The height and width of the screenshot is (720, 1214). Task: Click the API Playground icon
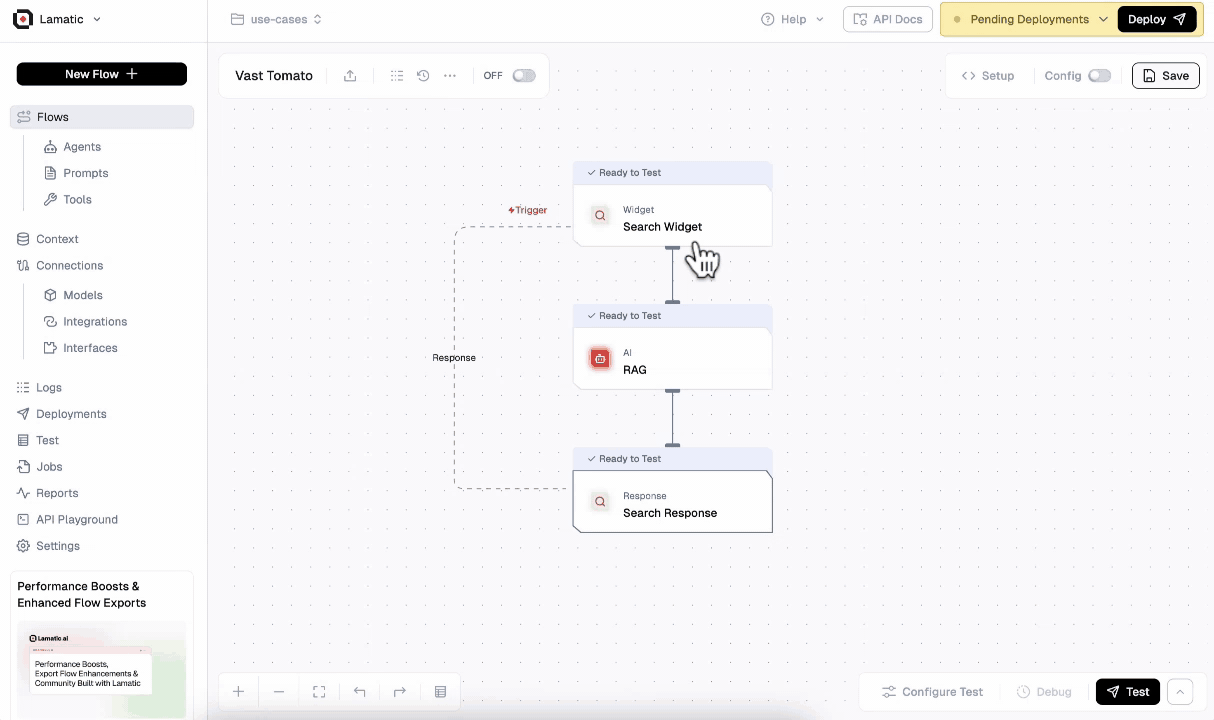23,520
